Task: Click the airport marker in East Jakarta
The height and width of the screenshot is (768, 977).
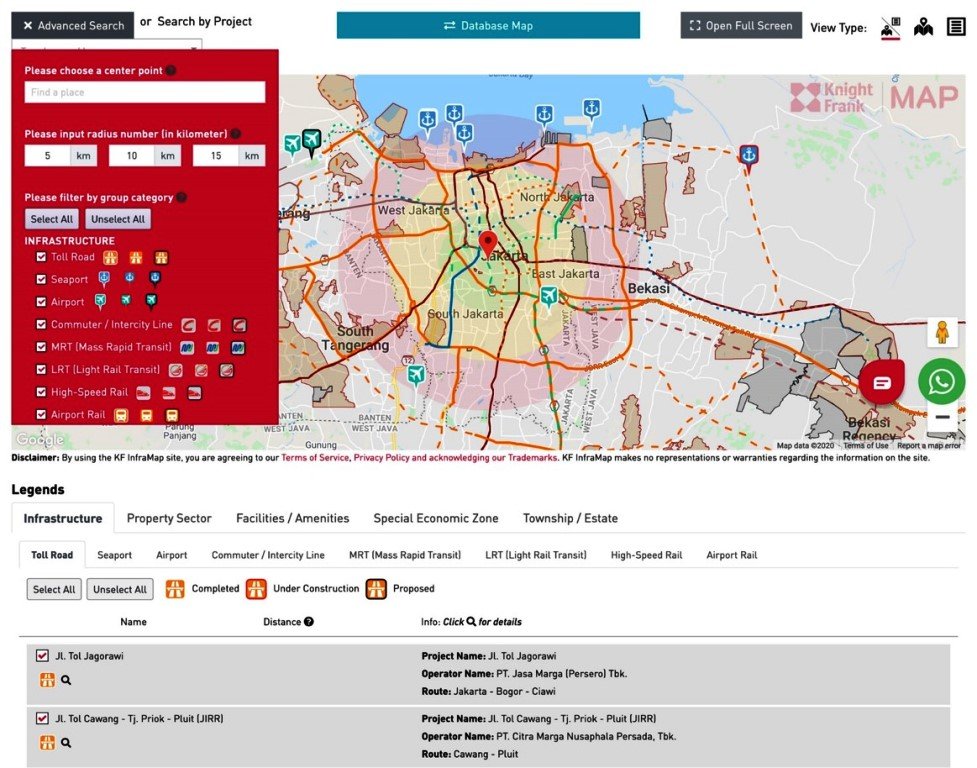Action: pos(548,296)
